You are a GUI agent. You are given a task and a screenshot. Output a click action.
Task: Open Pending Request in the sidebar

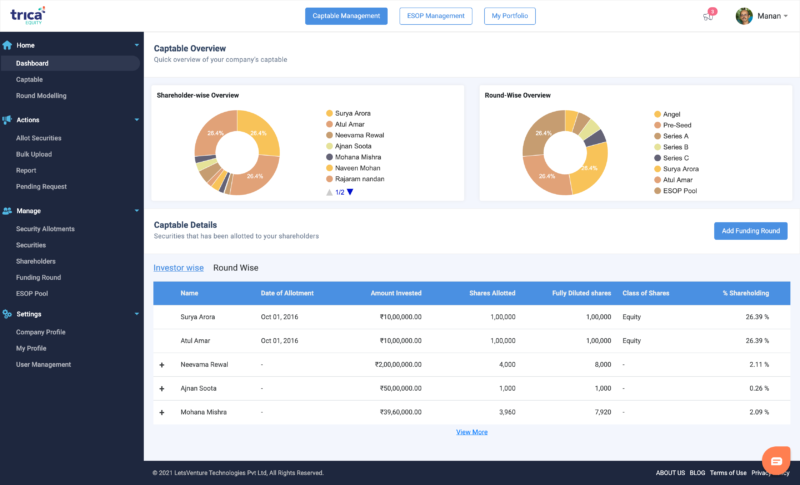(41, 187)
